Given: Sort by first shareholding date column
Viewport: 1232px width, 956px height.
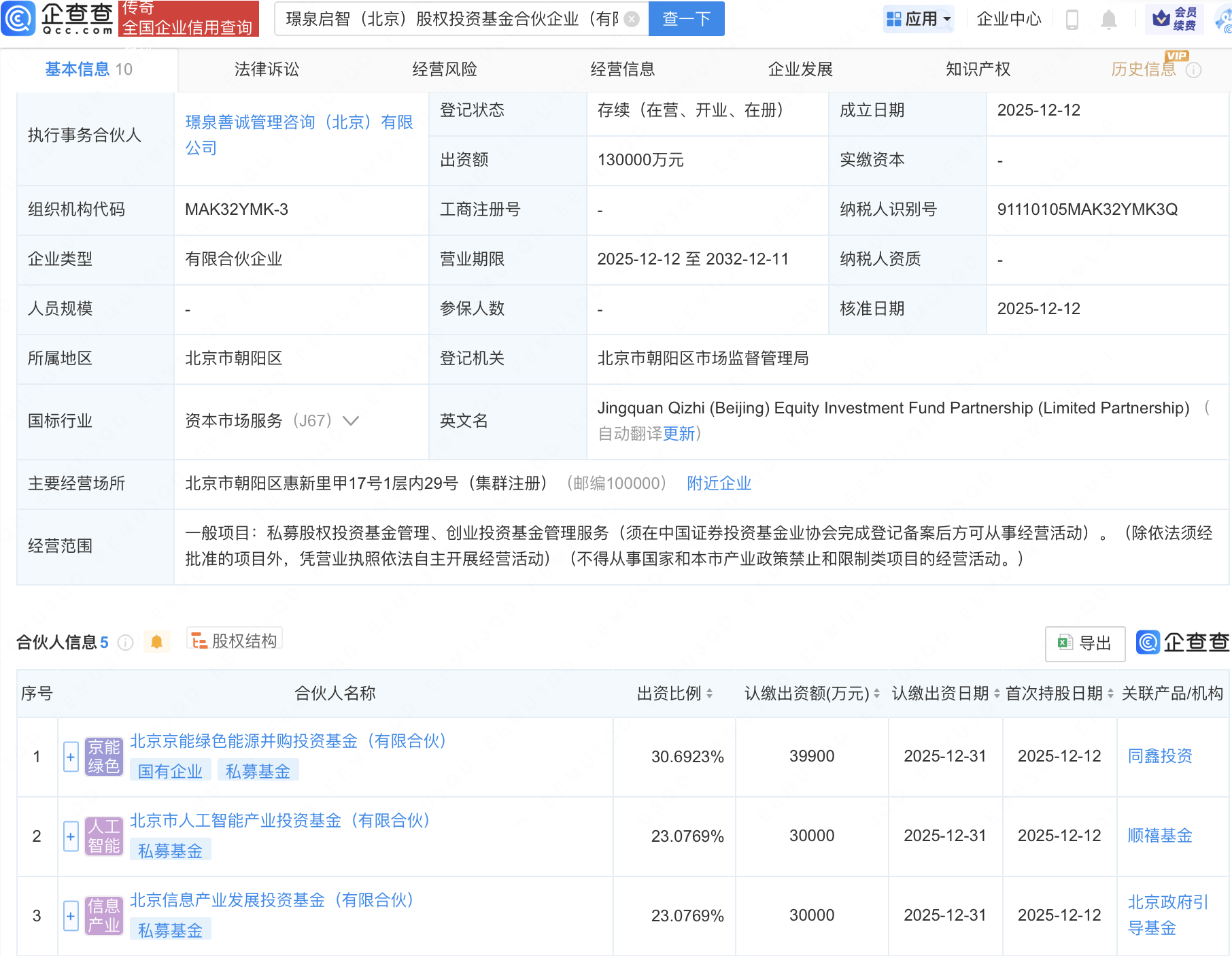Looking at the screenshot, I should click(1110, 694).
